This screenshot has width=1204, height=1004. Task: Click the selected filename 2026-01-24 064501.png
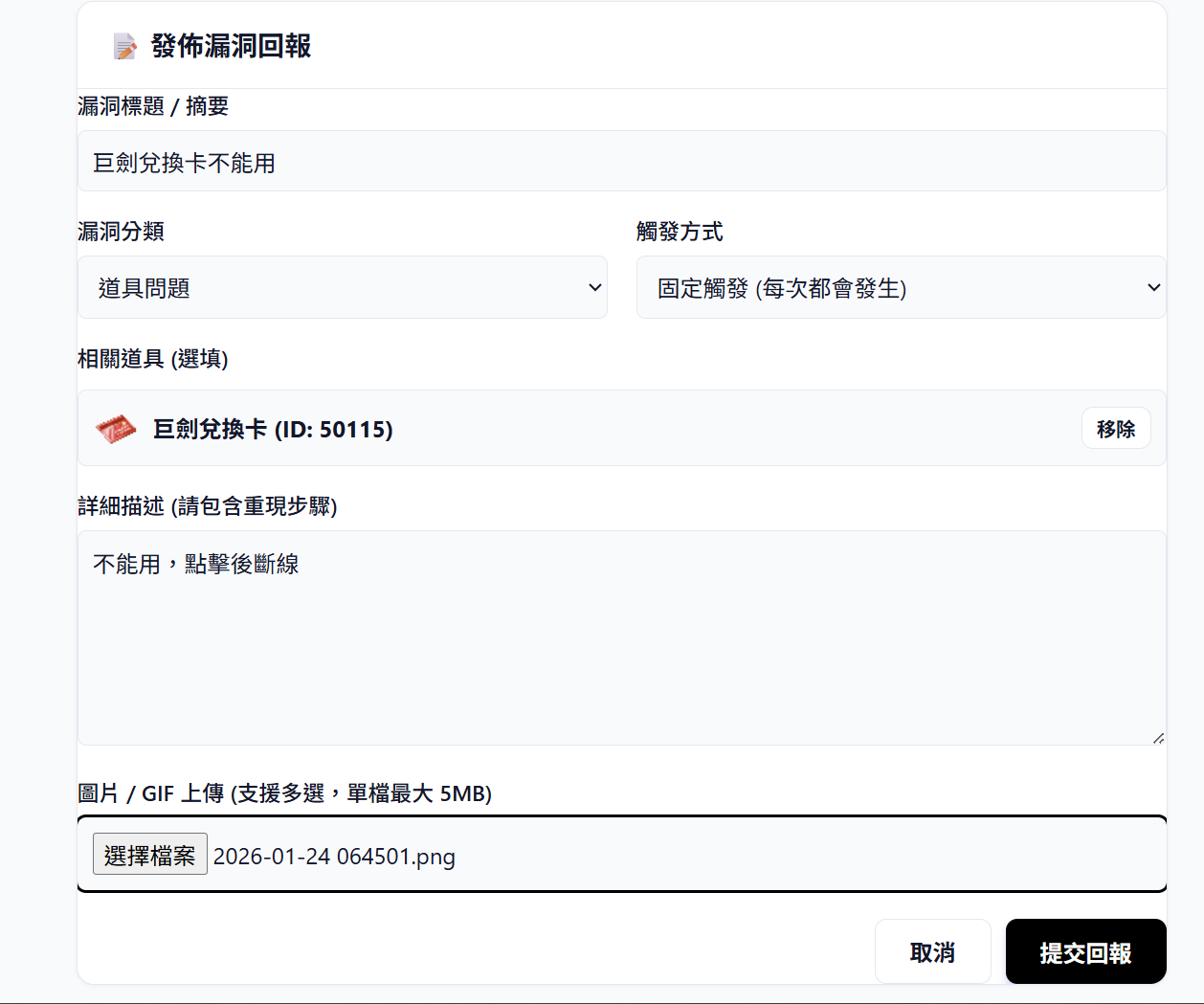coord(334,857)
